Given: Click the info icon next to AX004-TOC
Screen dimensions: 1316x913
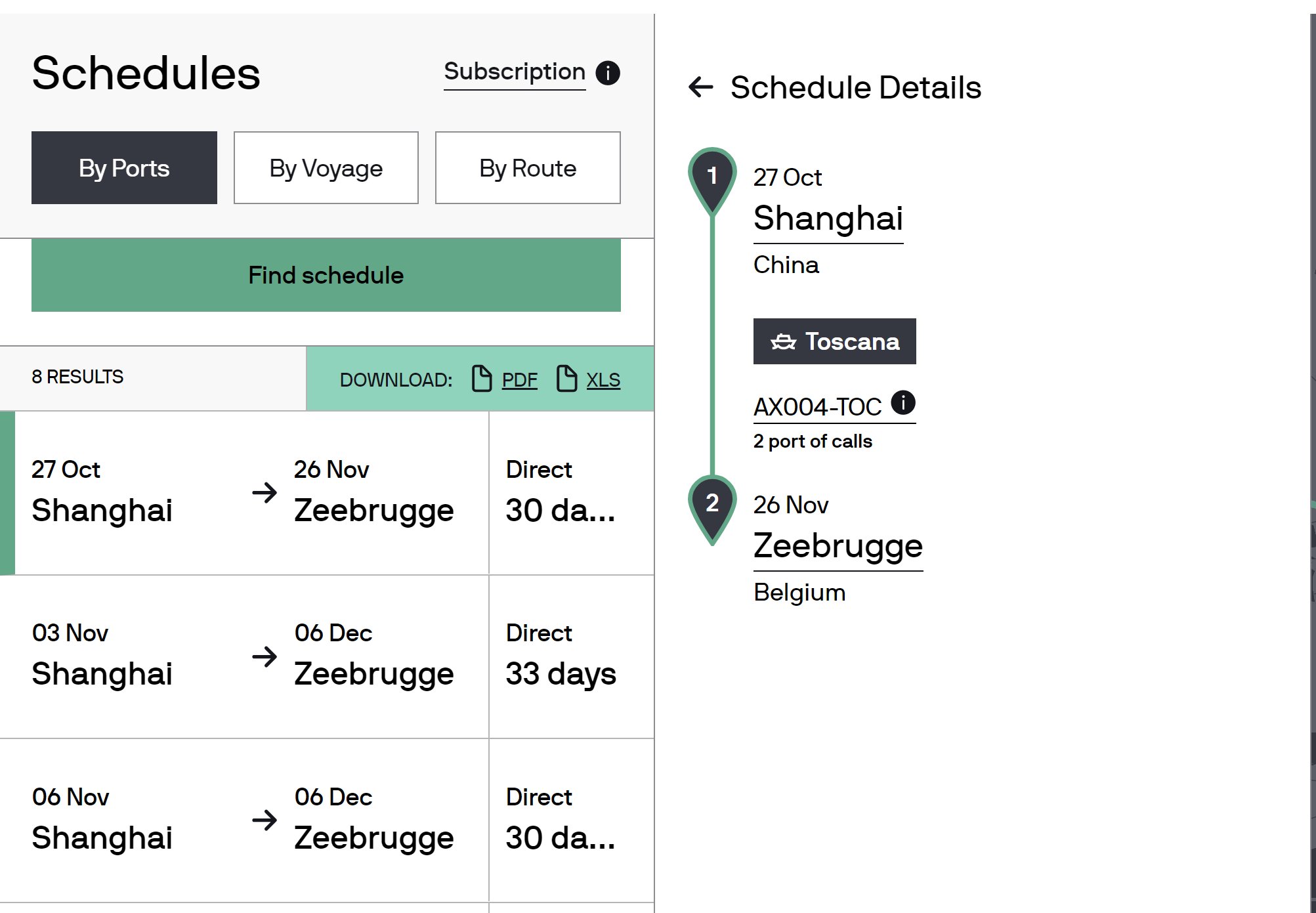Looking at the screenshot, I should [903, 402].
